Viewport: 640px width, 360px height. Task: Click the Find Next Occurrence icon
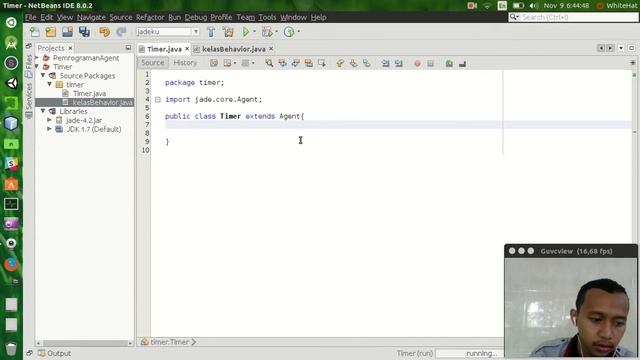[296, 63]
